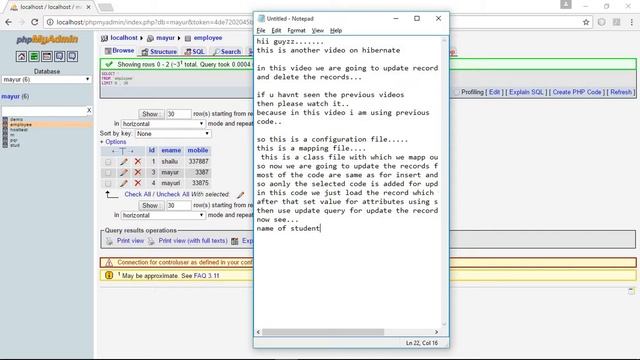Viewport: 640px width, 360px height.
Task: Click Export icon in query results operations
Action: (x=235, y=241)
